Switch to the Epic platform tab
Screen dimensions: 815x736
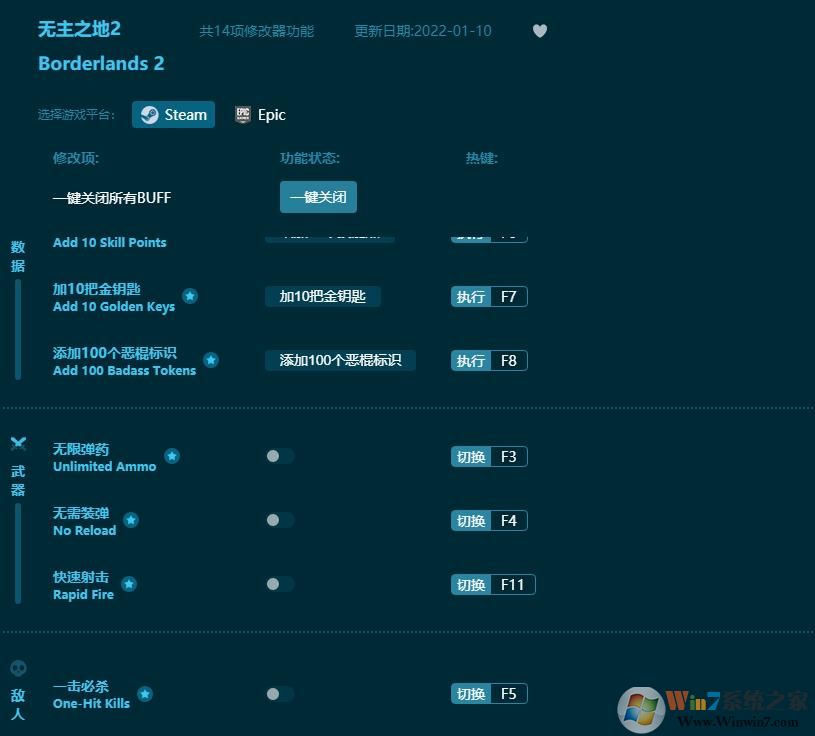point(259,114)
